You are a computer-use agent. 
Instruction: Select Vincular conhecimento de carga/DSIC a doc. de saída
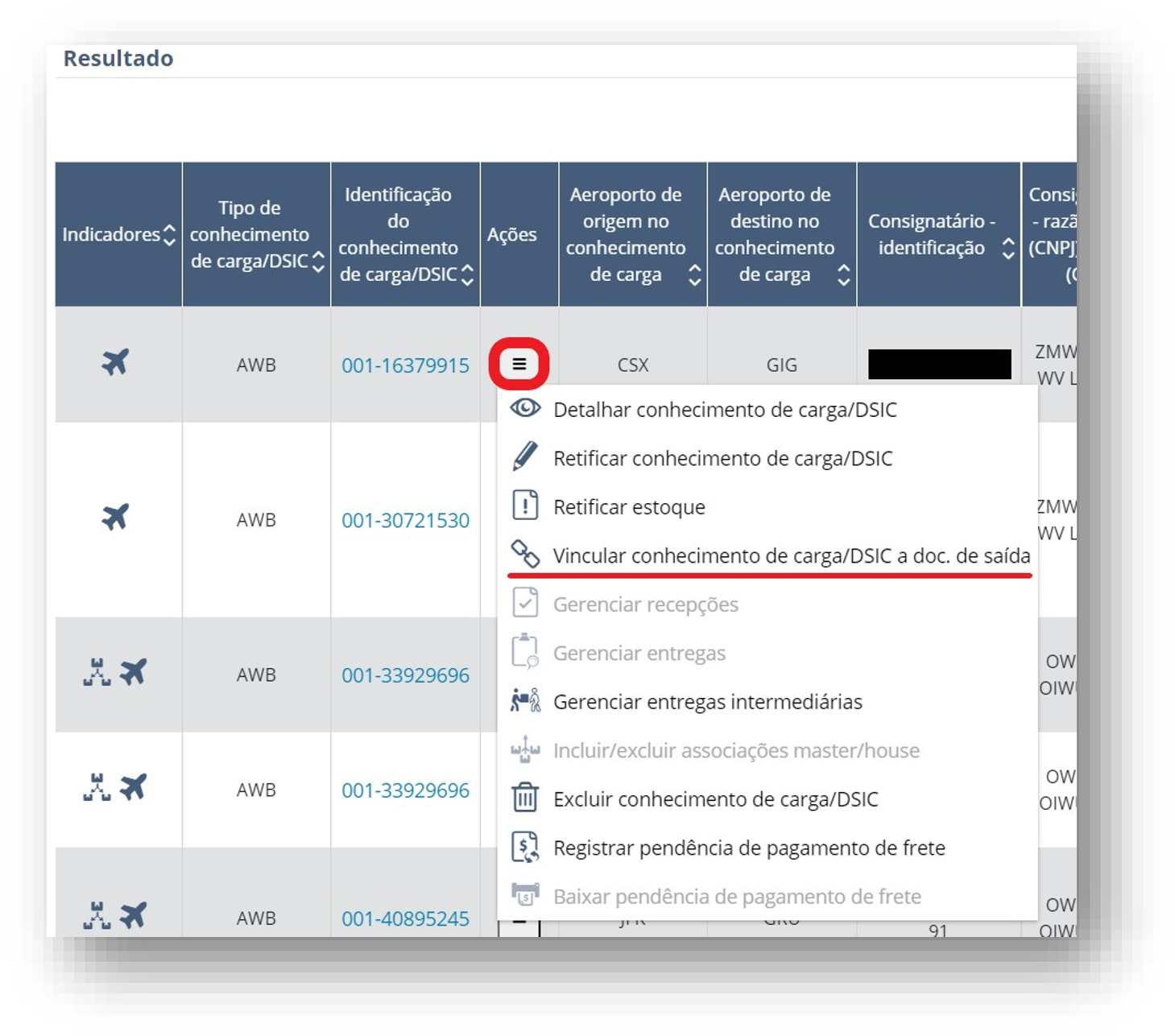pyautogui.click(x=792, y=555)
